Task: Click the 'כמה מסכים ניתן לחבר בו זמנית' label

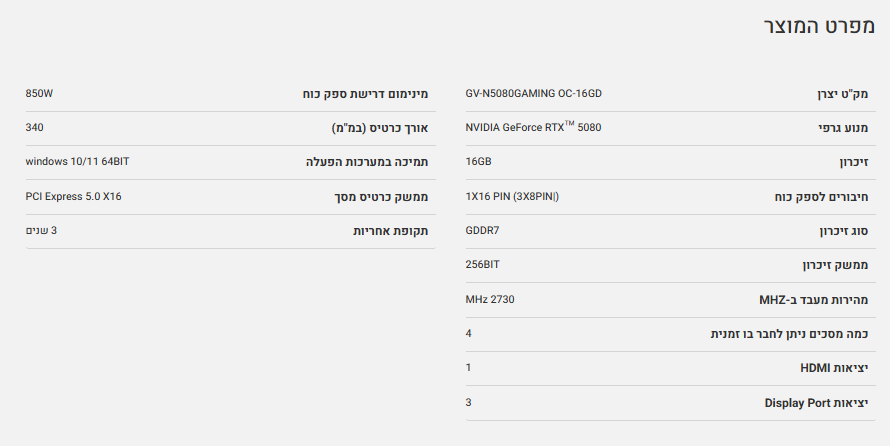Action: coord(789,334)
